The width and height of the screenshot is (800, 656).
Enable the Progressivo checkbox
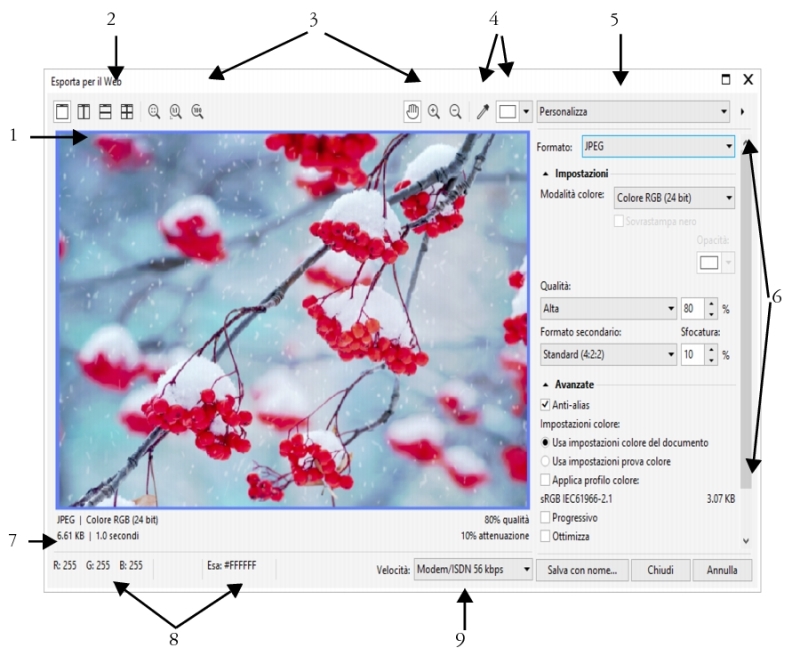pyautogui.click(x=546, y=517)
